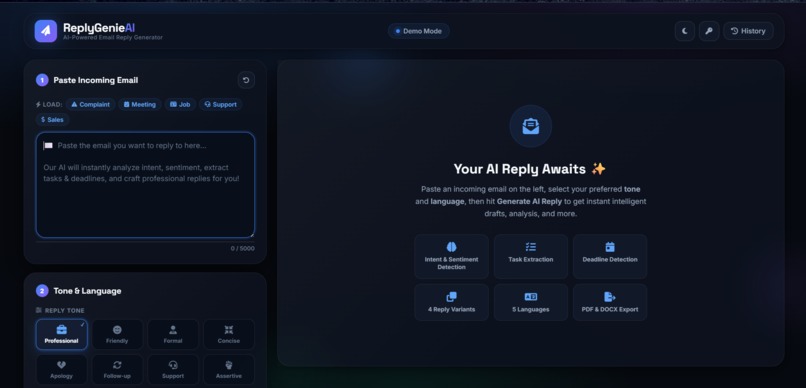Click the open envelope icon above heading

point(530,126)
